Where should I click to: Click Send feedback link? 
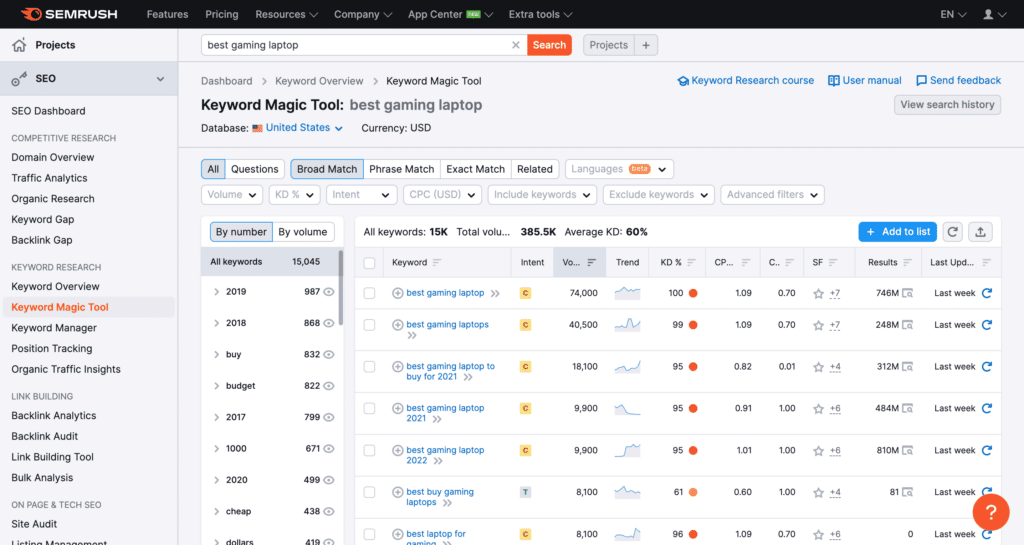(x=958, y=80)
